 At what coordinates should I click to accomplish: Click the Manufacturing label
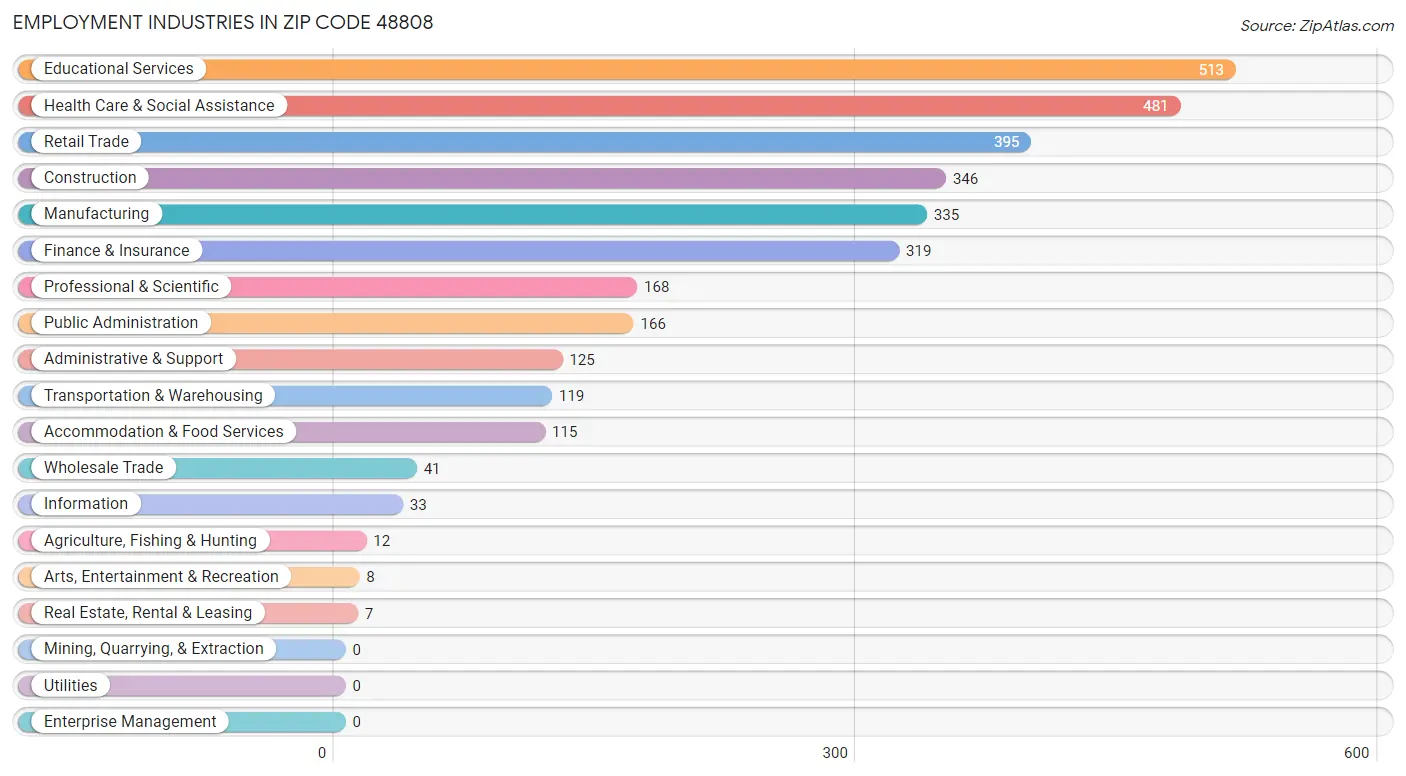[96, 214]
